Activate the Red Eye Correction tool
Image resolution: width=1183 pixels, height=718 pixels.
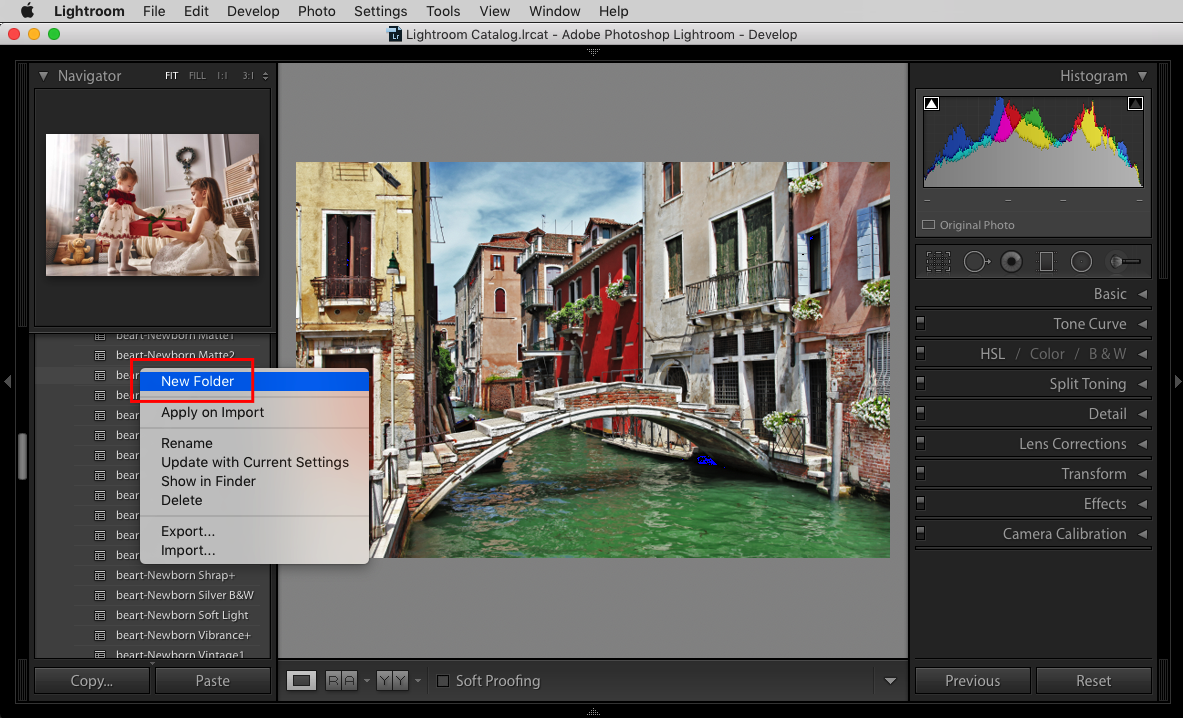point(1012,262)
